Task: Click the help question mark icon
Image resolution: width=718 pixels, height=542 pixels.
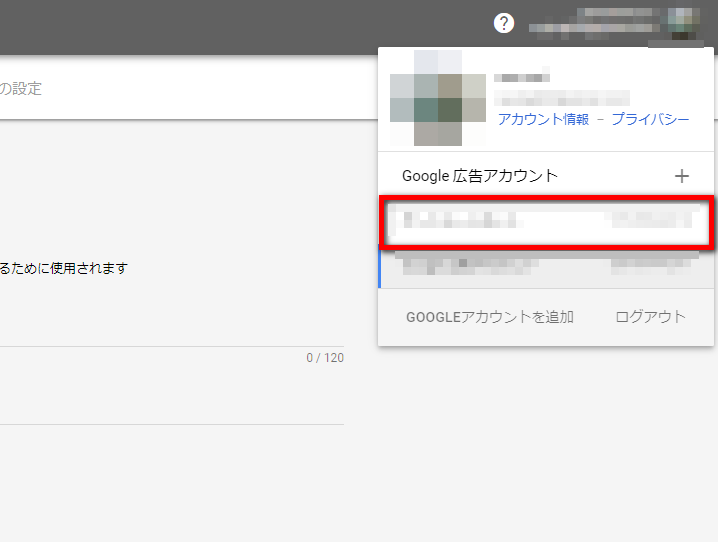Action: click(504, 23)
